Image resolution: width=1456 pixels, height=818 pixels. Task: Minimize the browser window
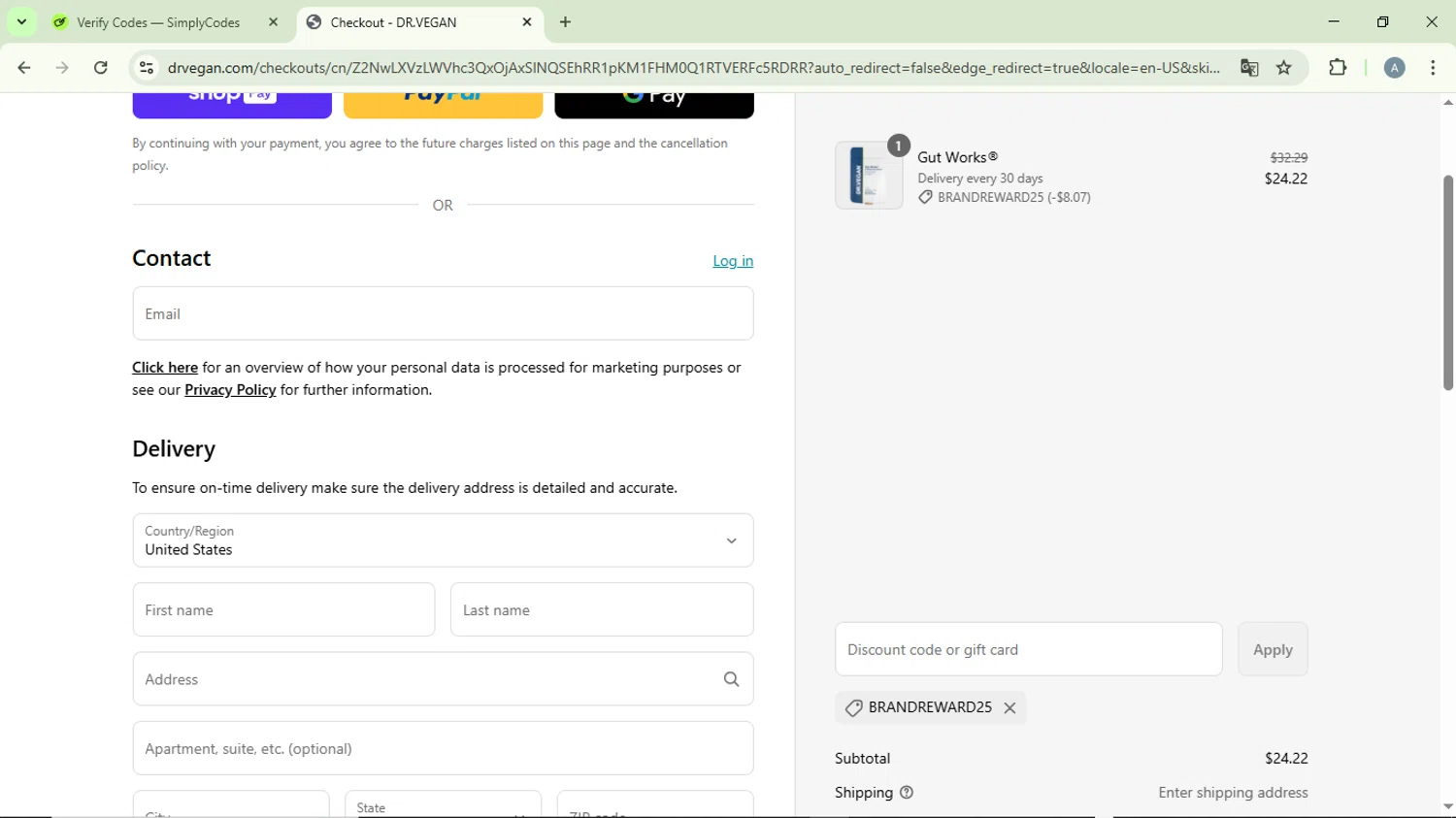click(x=1334, y=22)
